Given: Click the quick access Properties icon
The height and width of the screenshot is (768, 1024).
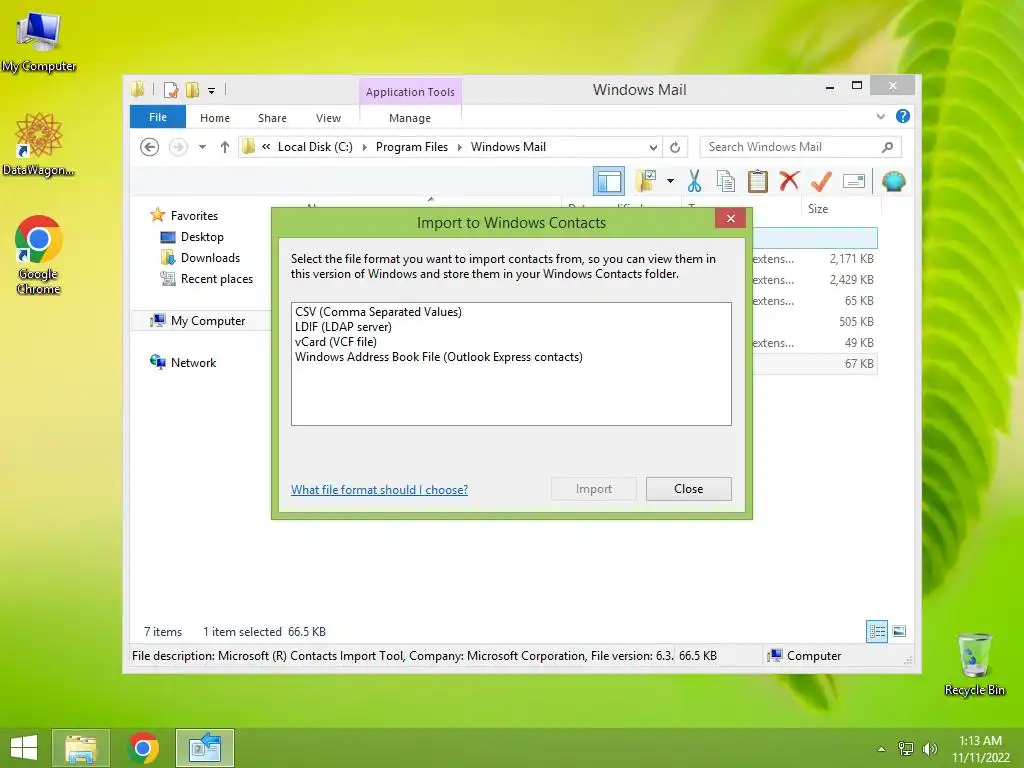Looking at the screenshot, I should [171, 89].
